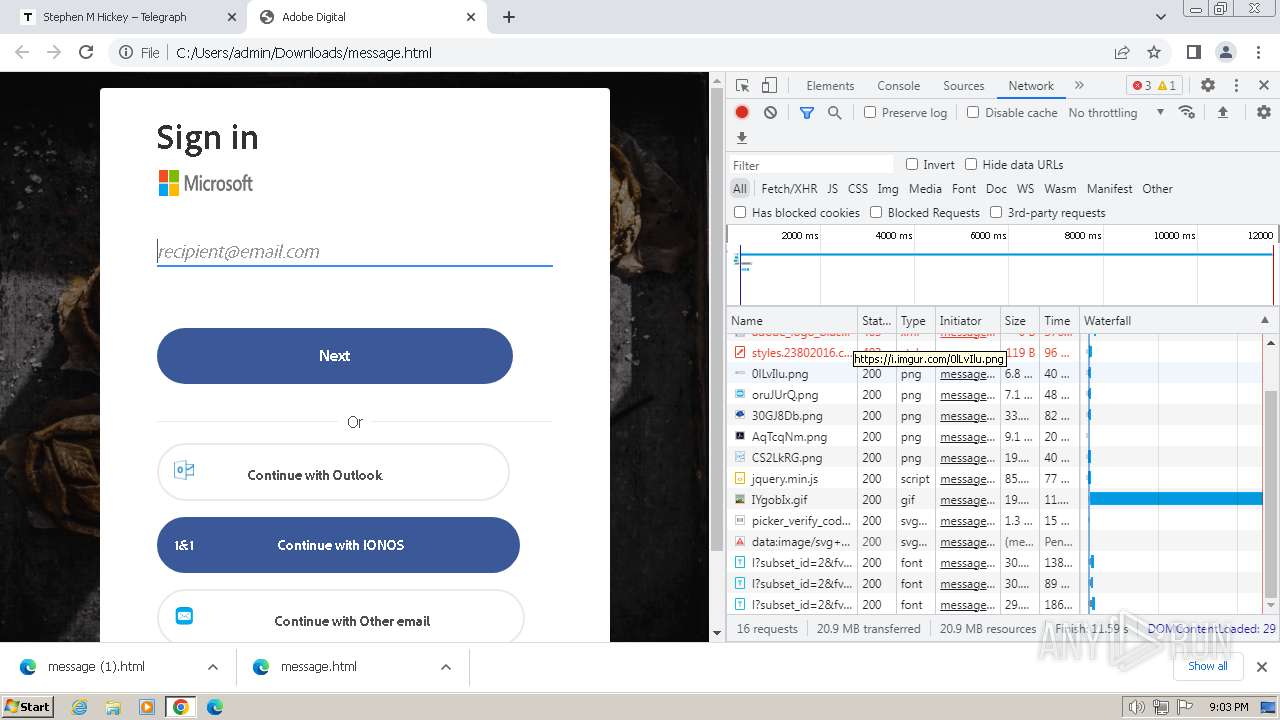This screenshot has width=1280, height=720.
Task: Open Network panel settings gear
Action: 1264,112
